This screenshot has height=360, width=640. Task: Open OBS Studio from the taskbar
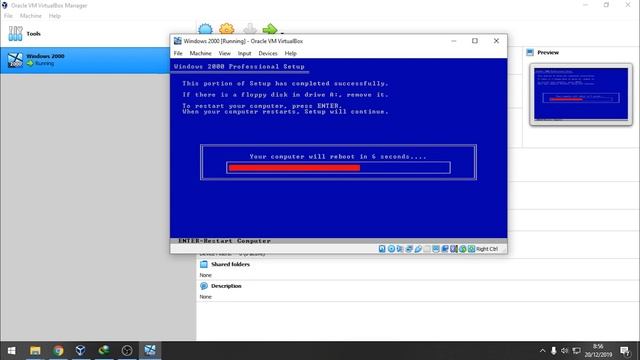click(x=127, y=351)
